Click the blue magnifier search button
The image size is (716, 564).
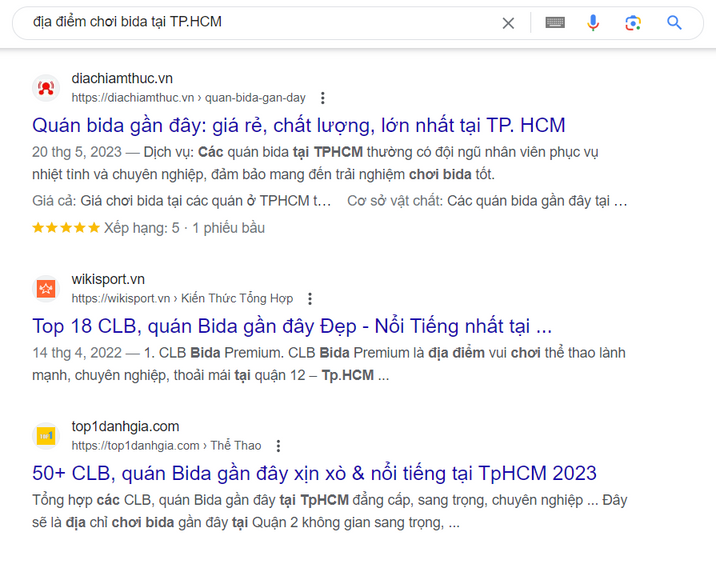[x=674, y=23]
